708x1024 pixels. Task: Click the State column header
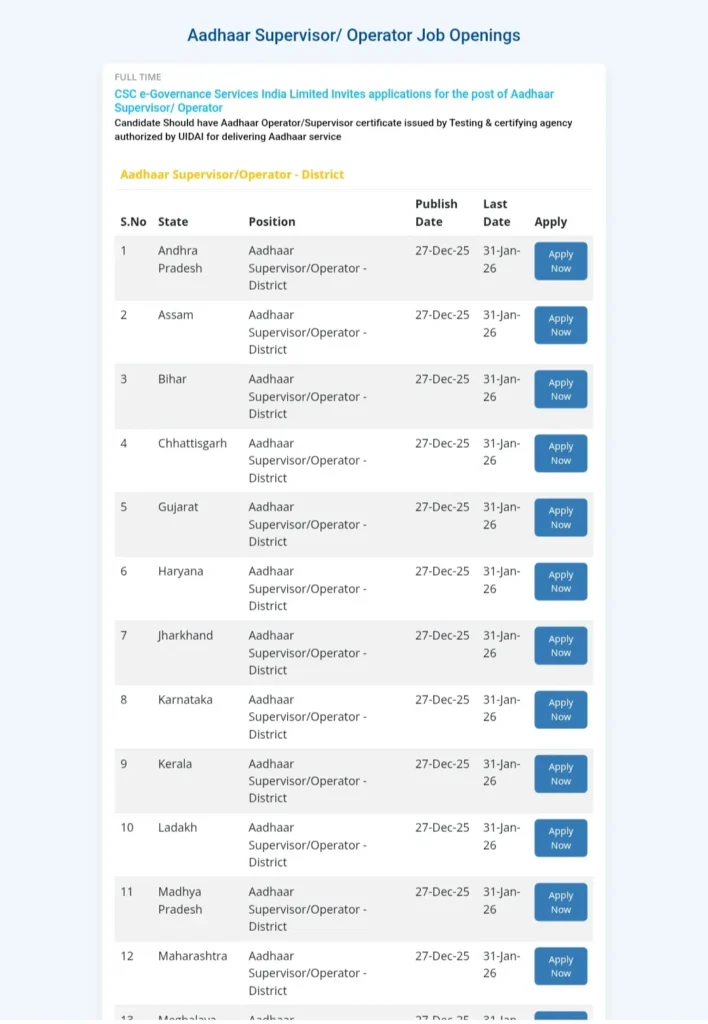173,221
